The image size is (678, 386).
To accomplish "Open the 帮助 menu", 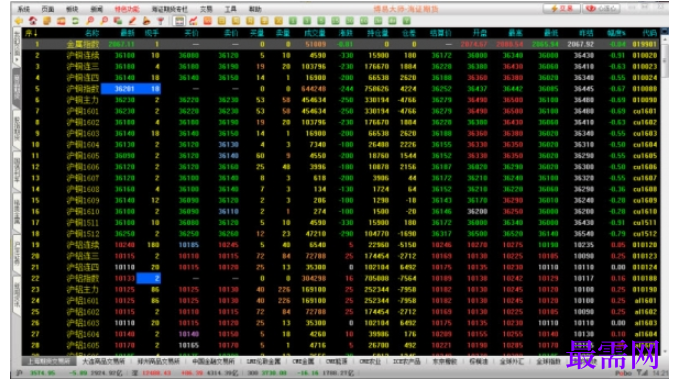I will 255,9.
